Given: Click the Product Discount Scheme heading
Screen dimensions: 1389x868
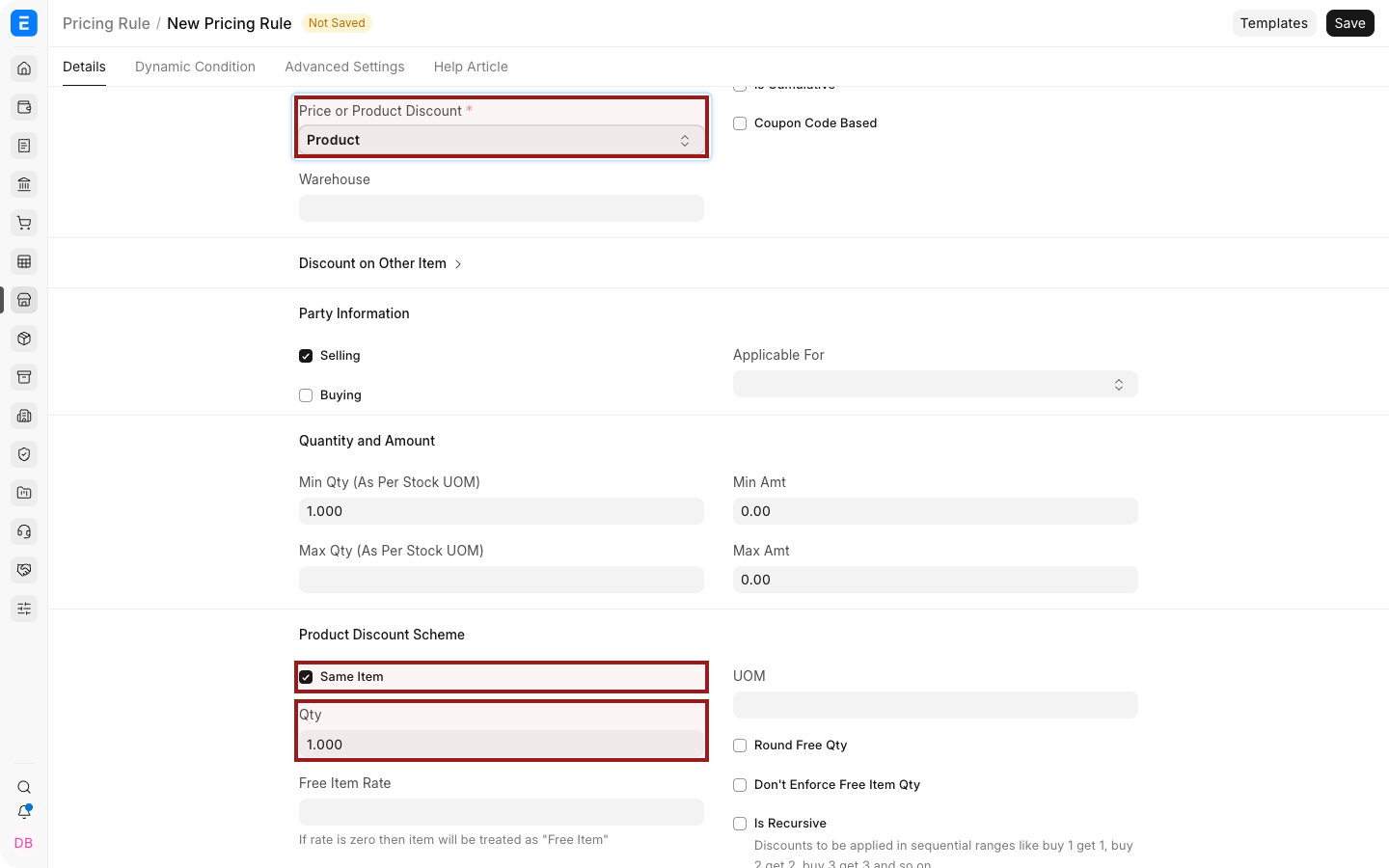Looking at the screenshot, I should (382, 635).
